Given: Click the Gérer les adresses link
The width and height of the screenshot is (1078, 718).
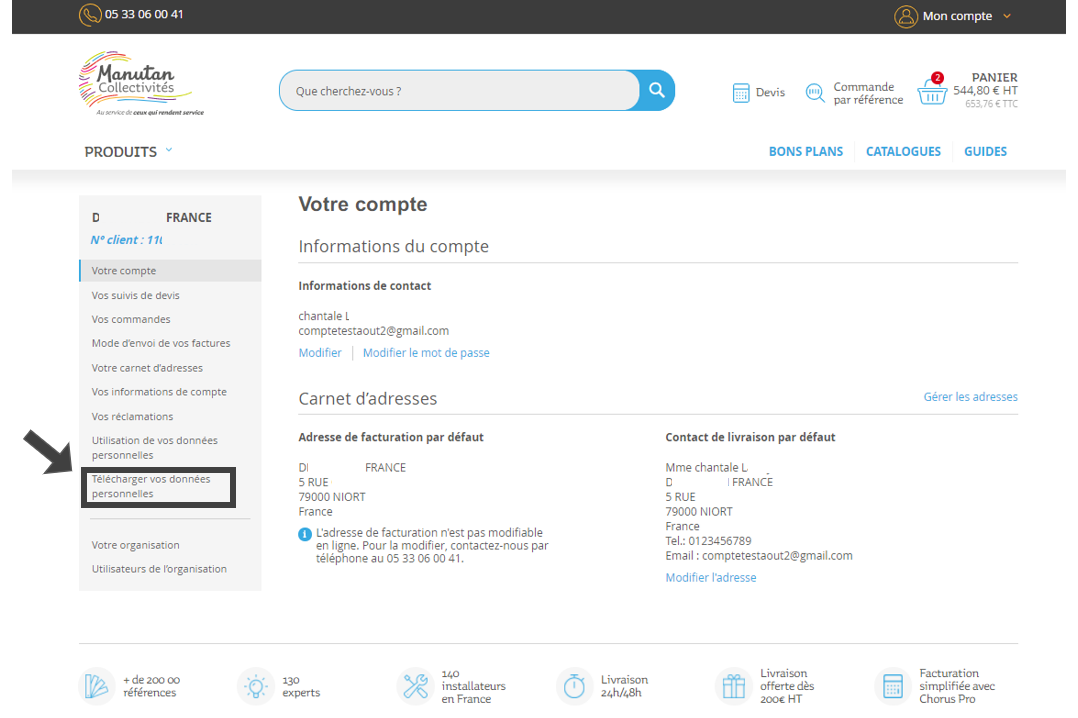Looking at the screenshot, I should tap(970, 397).
